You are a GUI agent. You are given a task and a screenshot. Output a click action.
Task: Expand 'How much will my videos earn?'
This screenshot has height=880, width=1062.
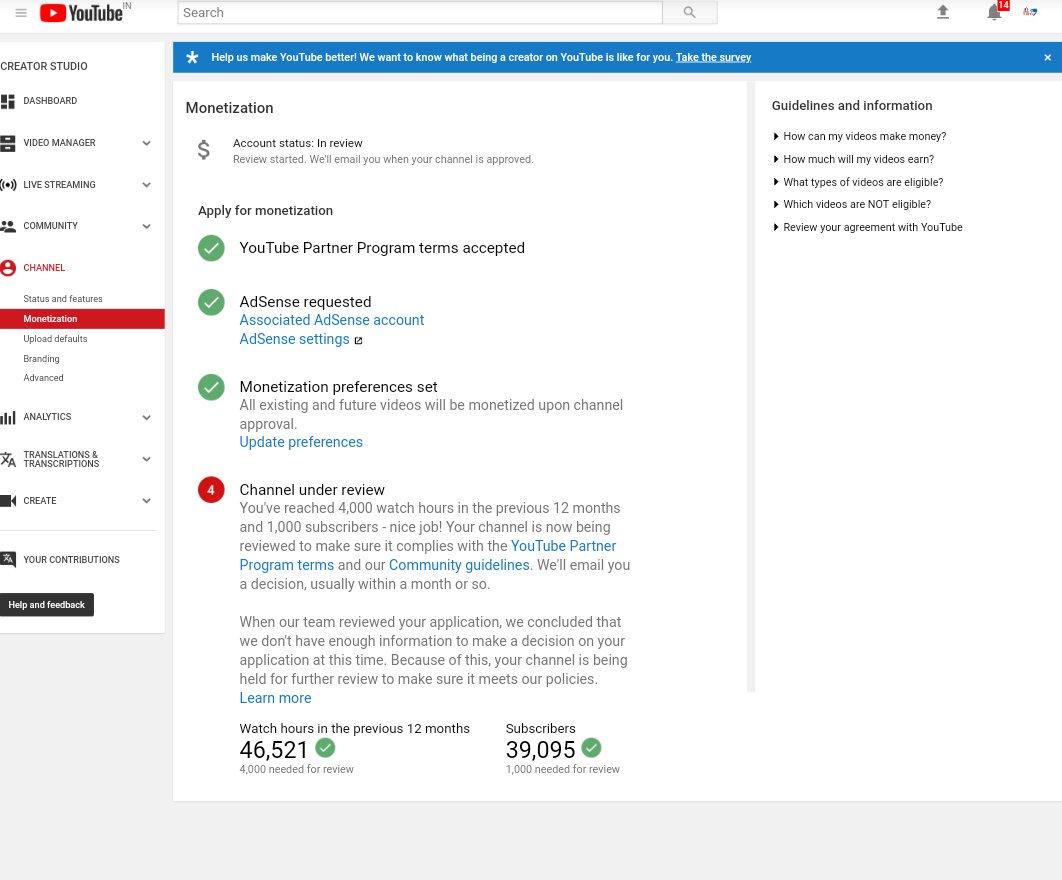pyautogui.click(x=853, y=159)
